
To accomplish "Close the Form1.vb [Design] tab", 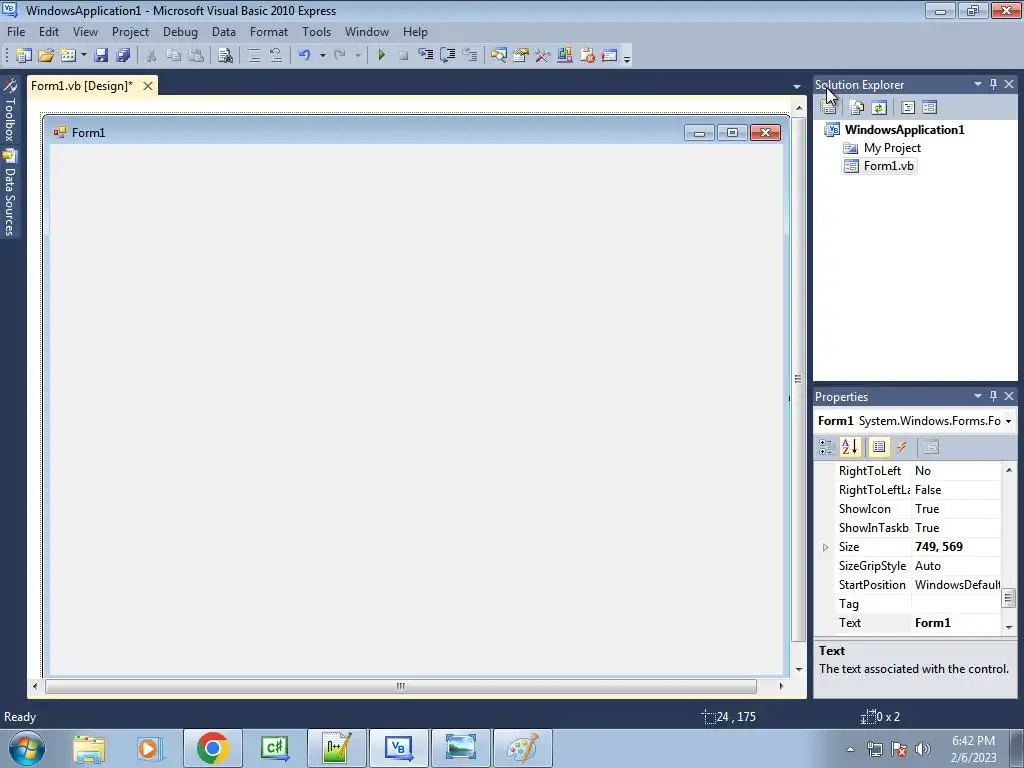I will (x=148, y=86).
